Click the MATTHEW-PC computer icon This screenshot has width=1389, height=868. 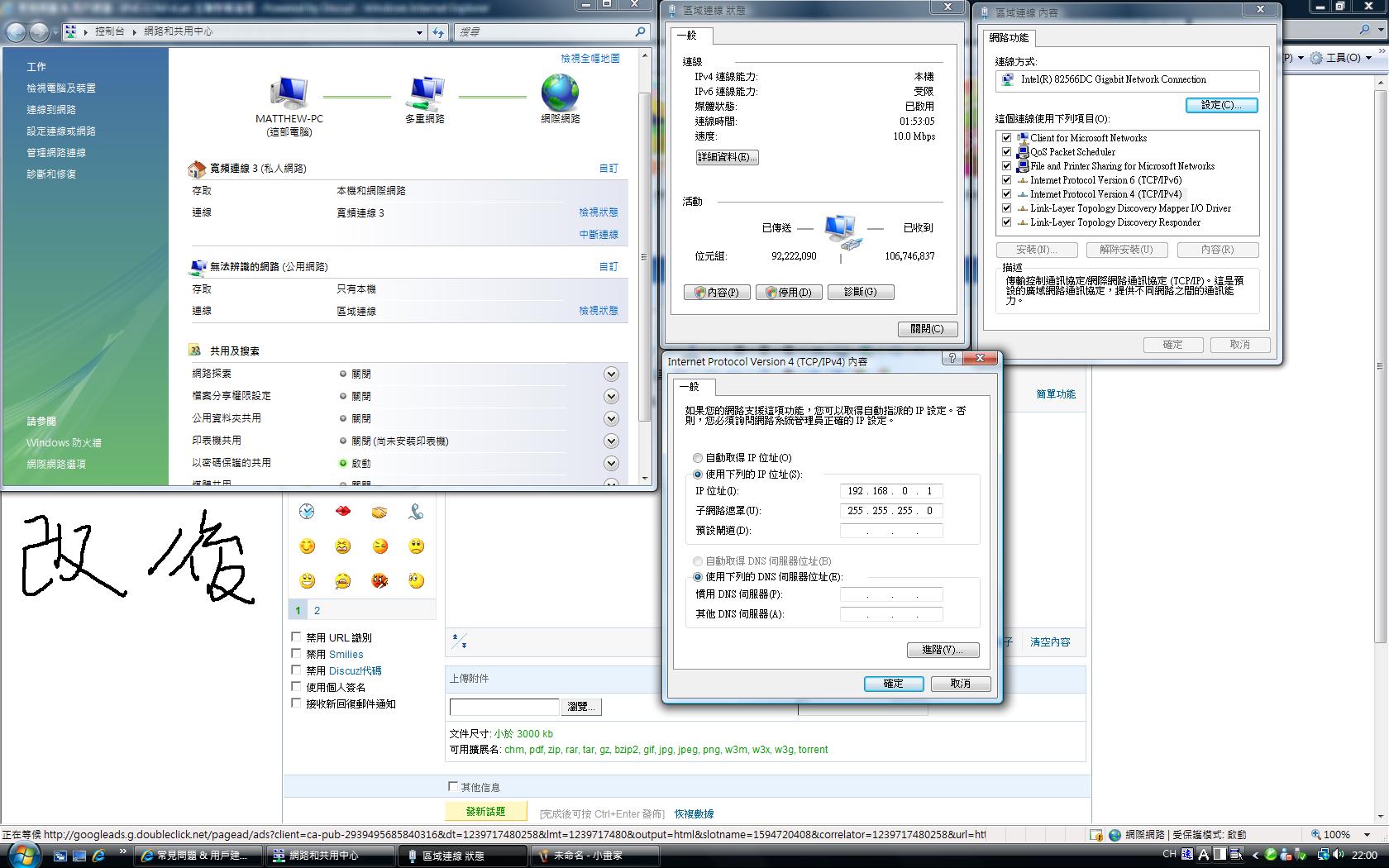click(x=289, y=93)
